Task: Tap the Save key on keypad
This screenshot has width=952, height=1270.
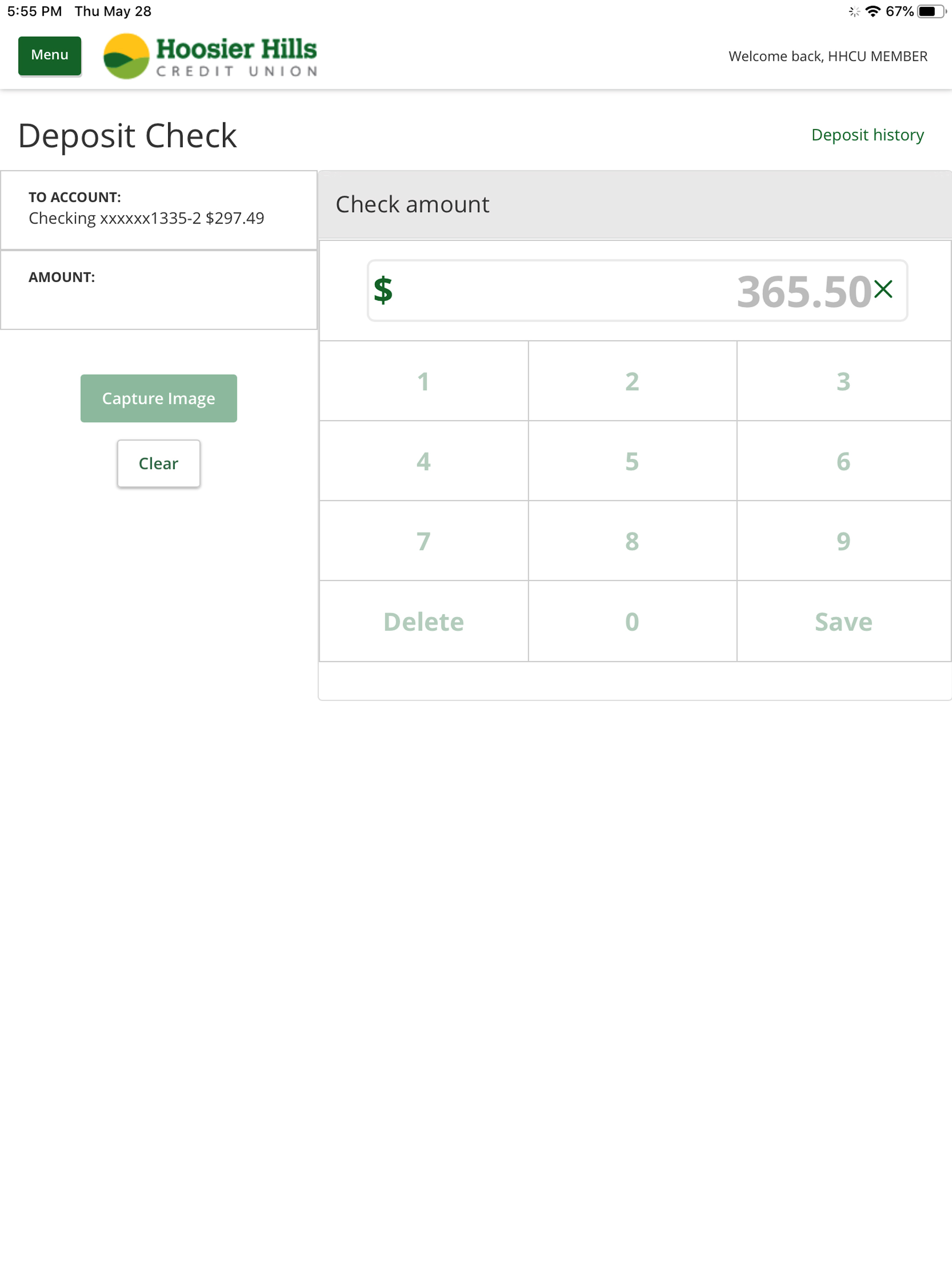Action: [844, 621]
